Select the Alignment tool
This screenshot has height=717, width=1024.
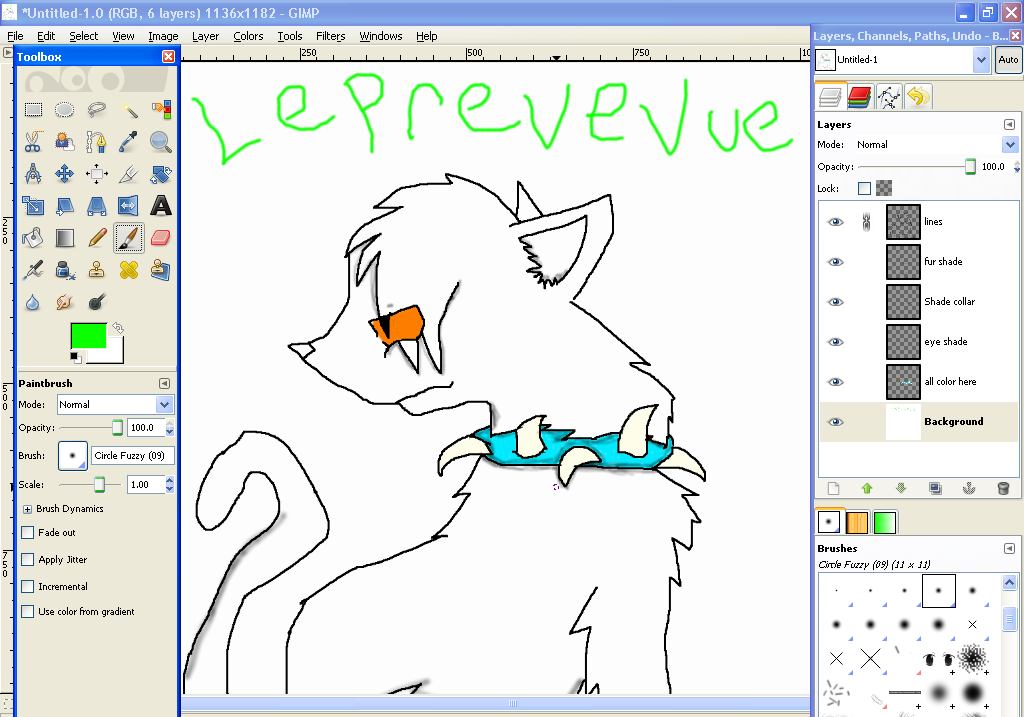click(97, 174)
